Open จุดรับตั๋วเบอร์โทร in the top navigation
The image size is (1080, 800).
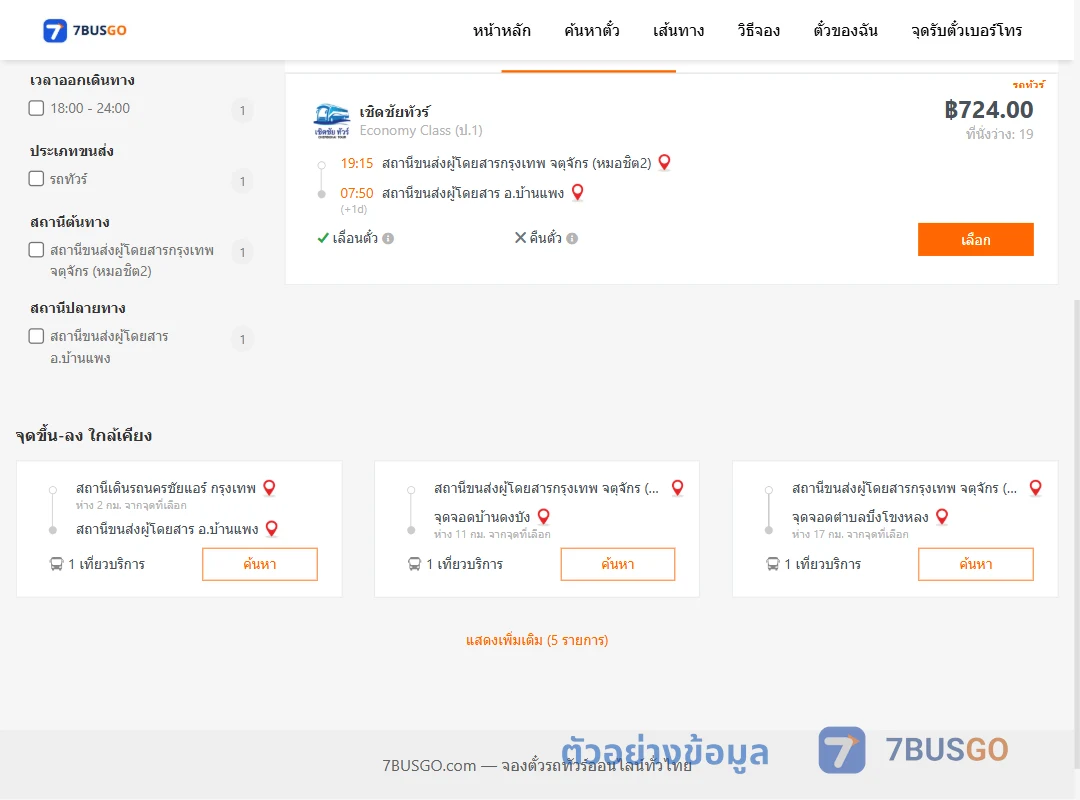(x=966, y=30)
